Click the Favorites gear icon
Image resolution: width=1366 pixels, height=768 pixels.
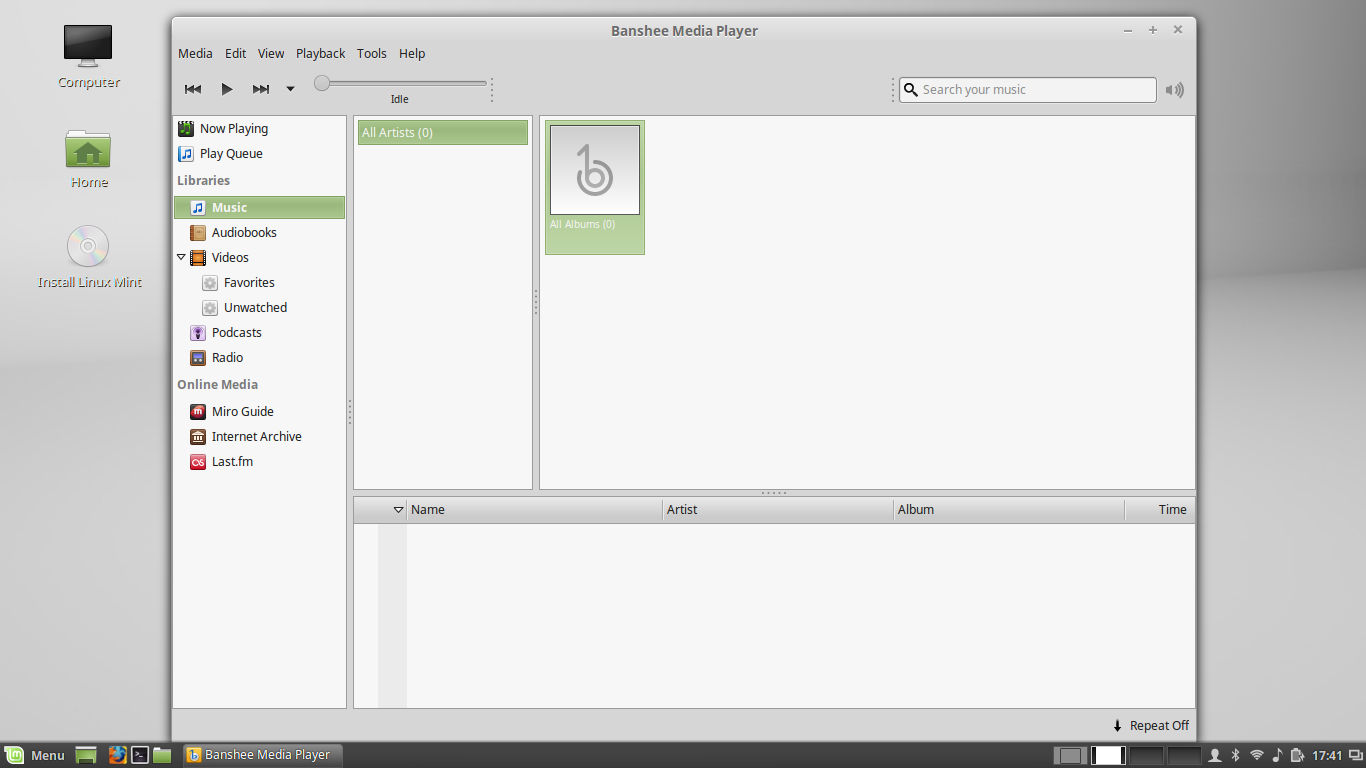click(x=210, y=283)
